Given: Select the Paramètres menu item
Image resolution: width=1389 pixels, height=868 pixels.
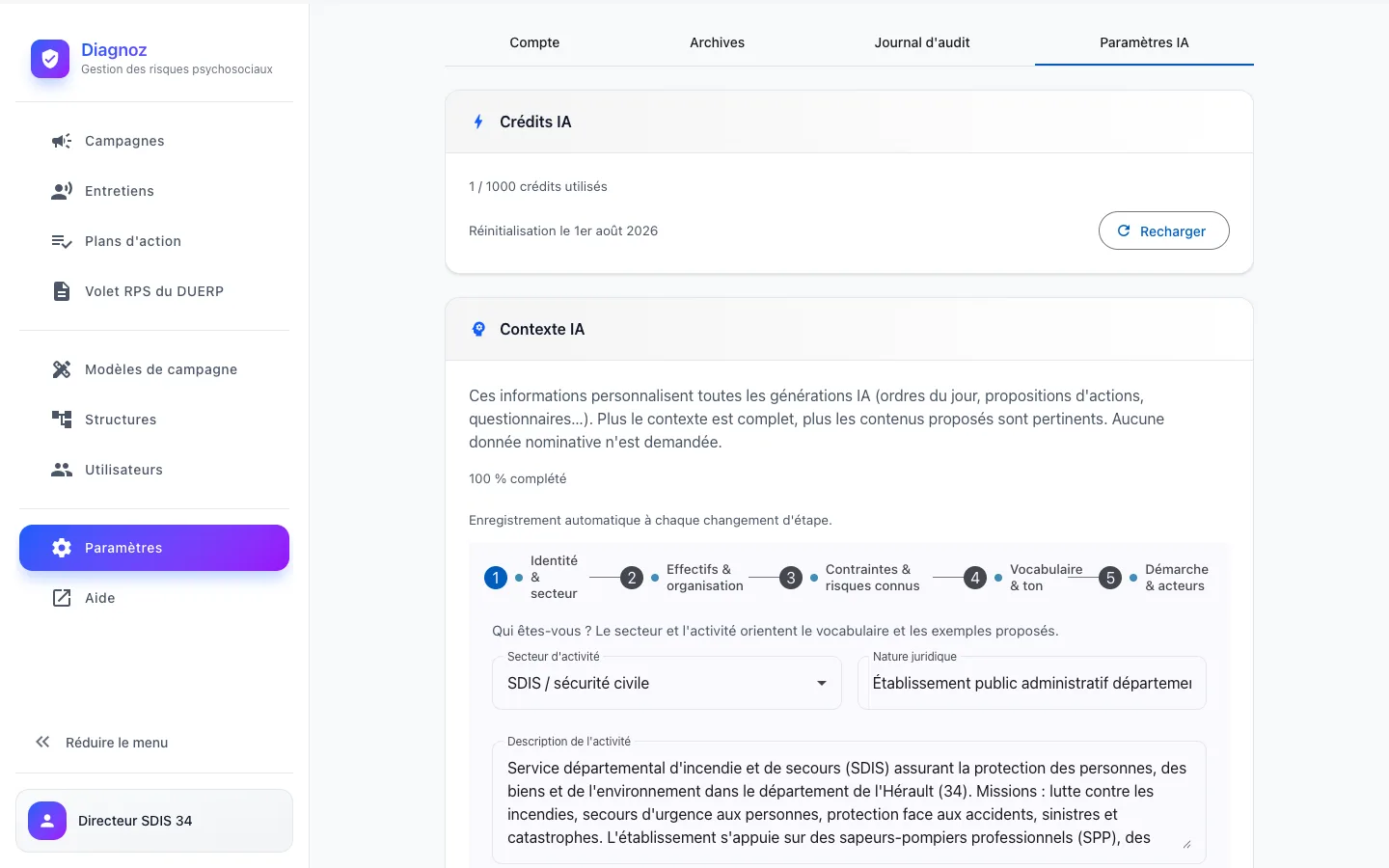Looking at the screenshot, I should (x=154, y=548).
